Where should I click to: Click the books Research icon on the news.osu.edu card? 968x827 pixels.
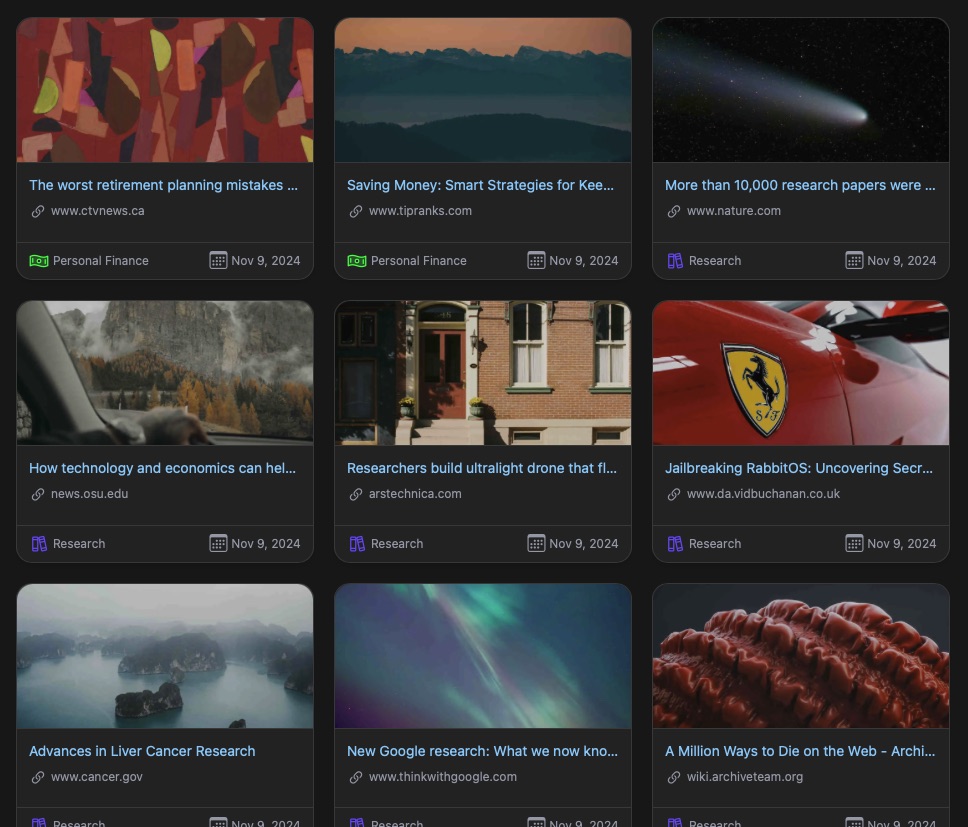pos(39,544)
